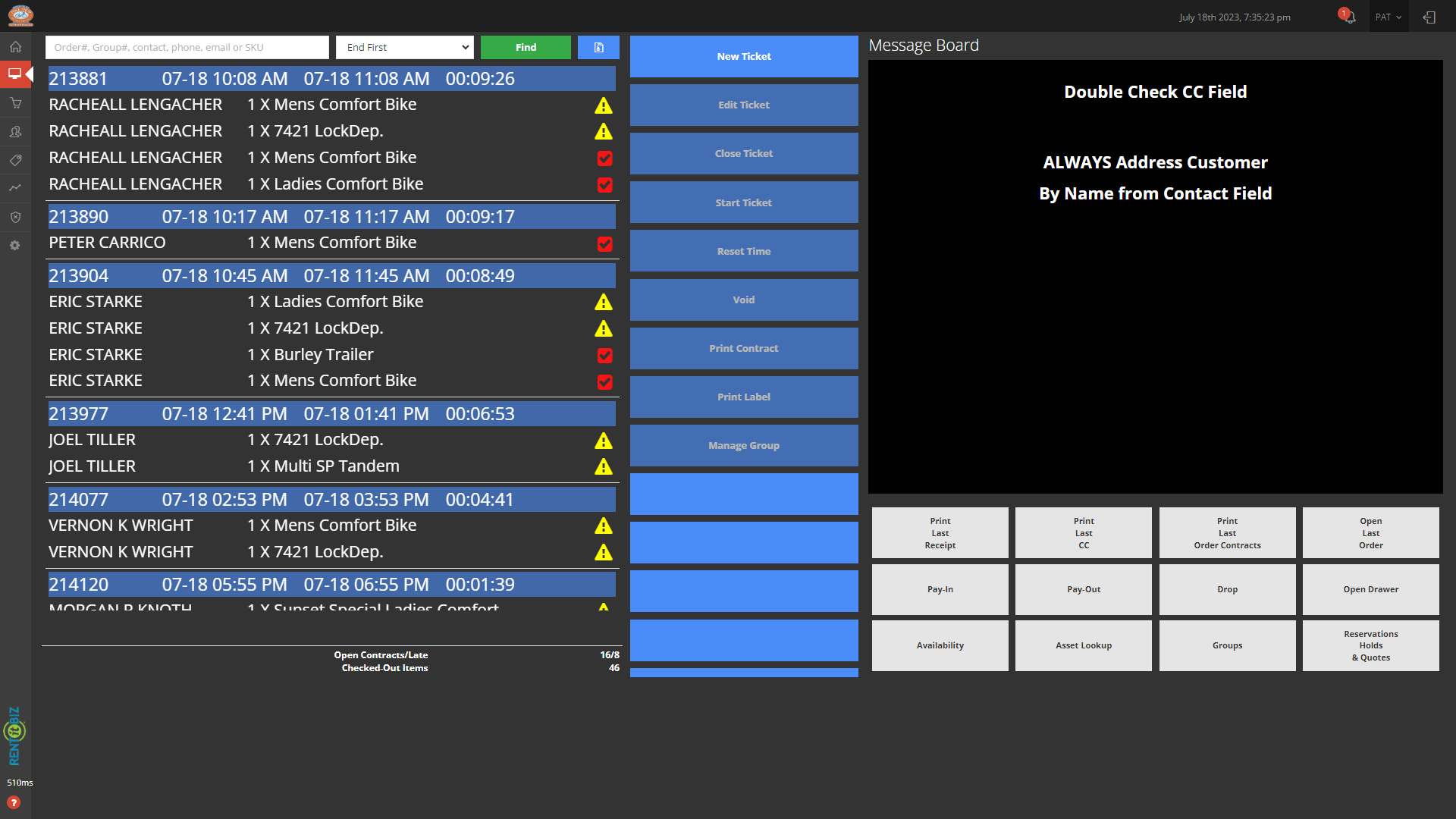
Task: Toggle red checkbox for Racheall's Ladies Comfort Bike
Action: click(604, 184)
